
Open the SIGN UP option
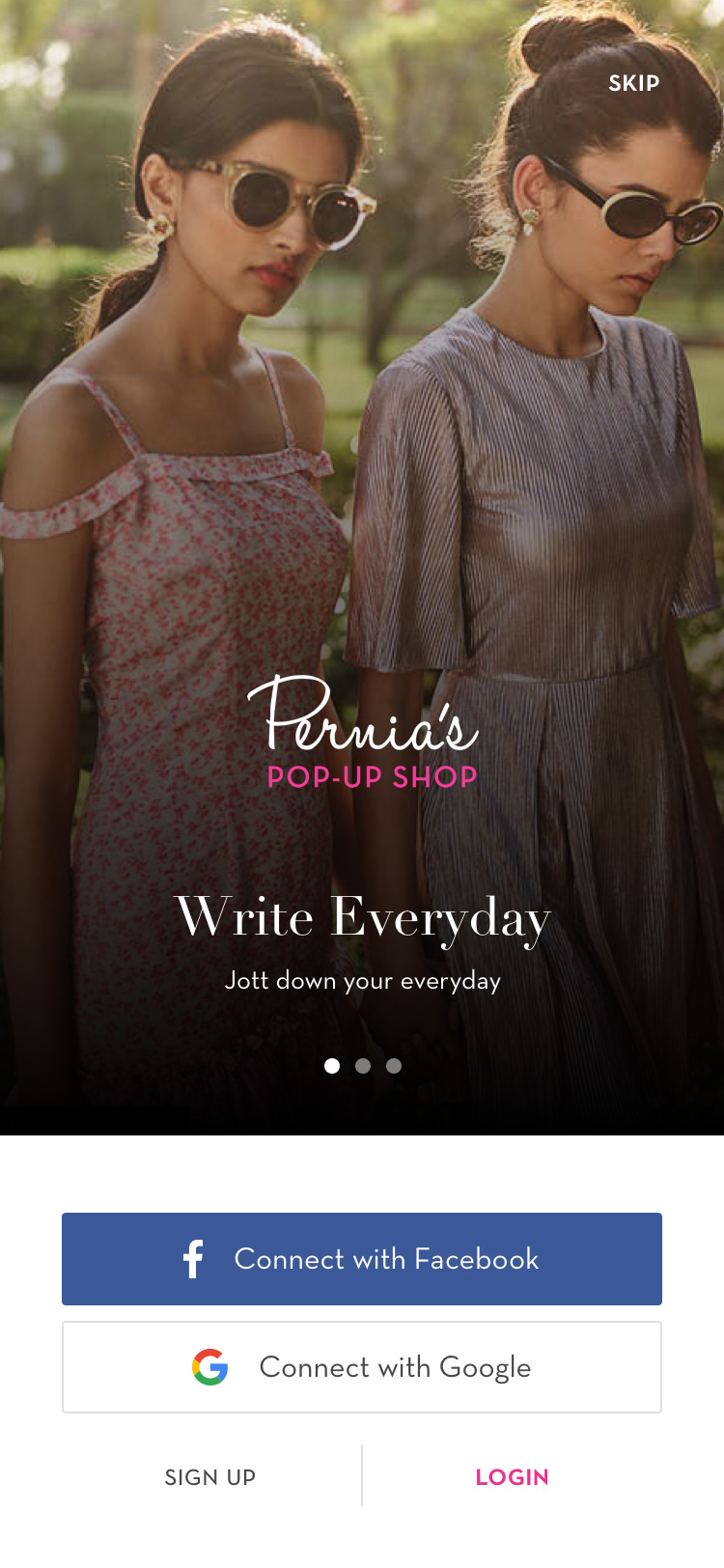210,1477
